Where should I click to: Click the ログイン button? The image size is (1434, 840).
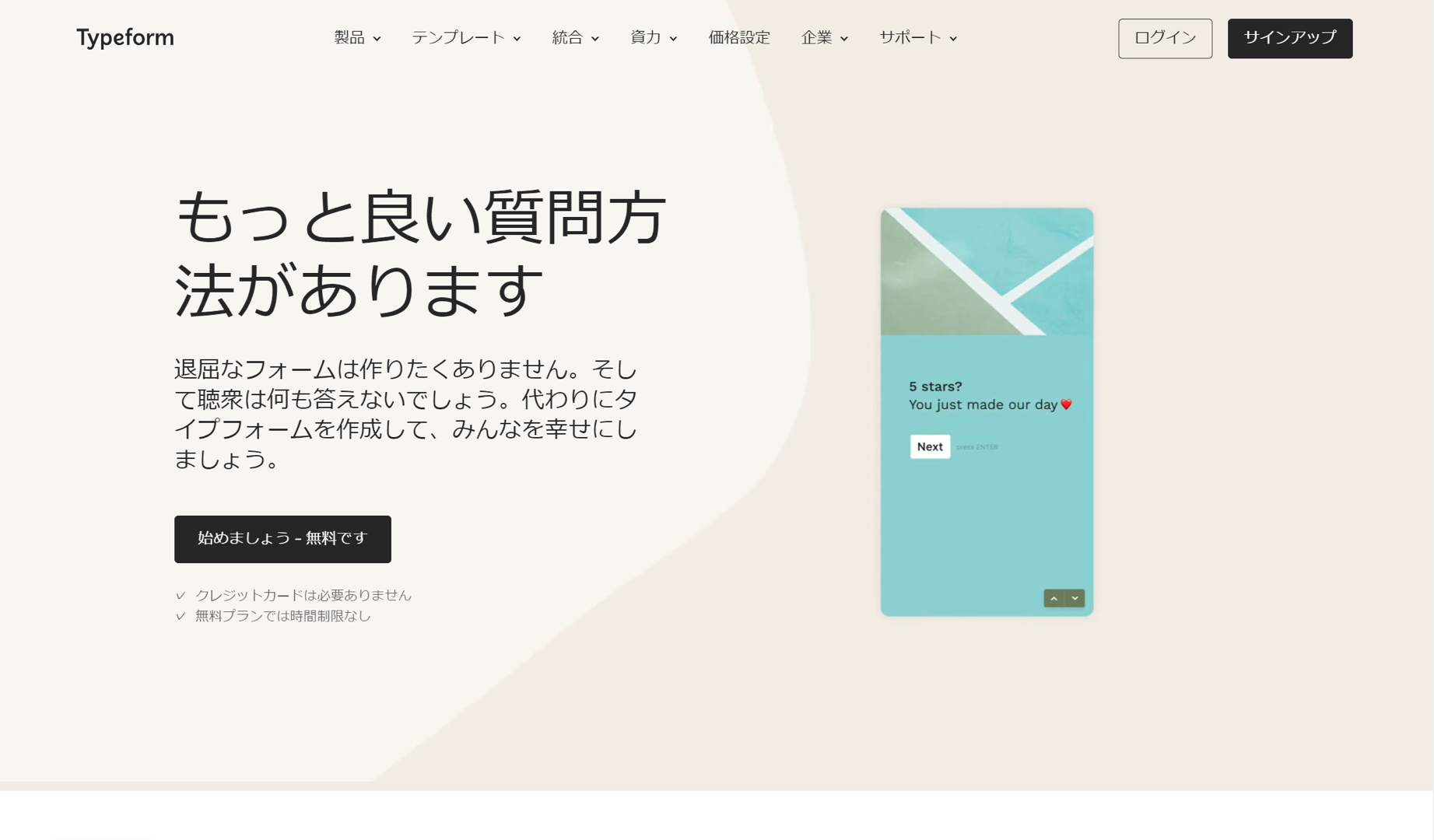[x=1165, y=38]
